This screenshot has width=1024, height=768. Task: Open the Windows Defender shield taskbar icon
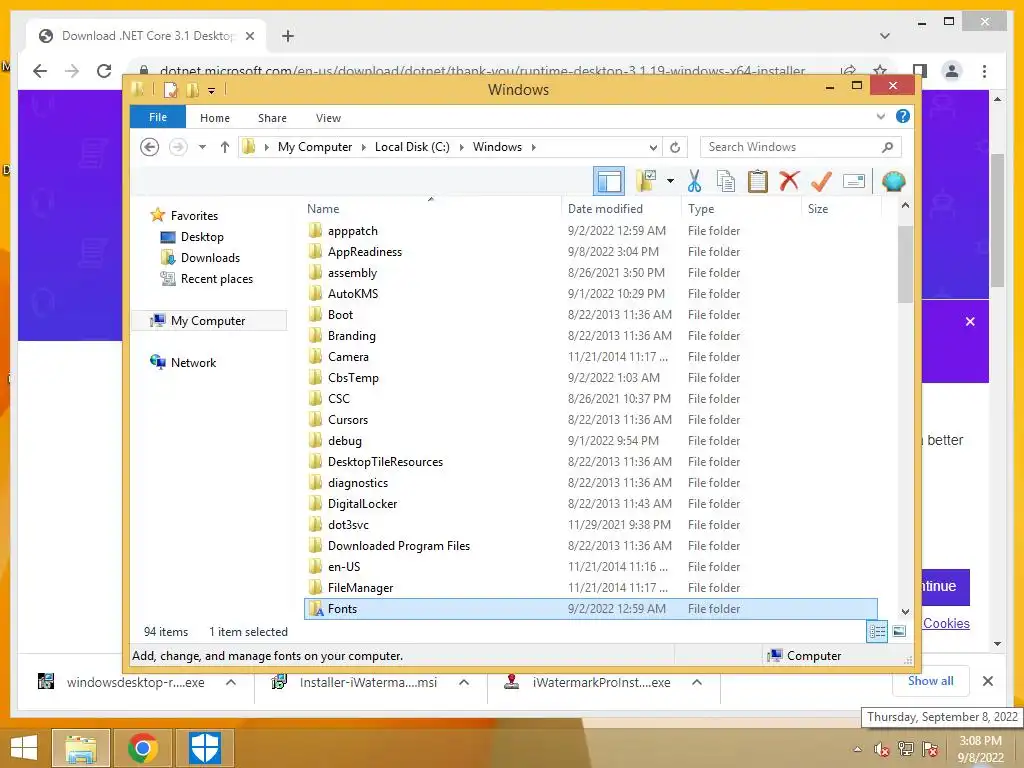(x=204, y=748)
